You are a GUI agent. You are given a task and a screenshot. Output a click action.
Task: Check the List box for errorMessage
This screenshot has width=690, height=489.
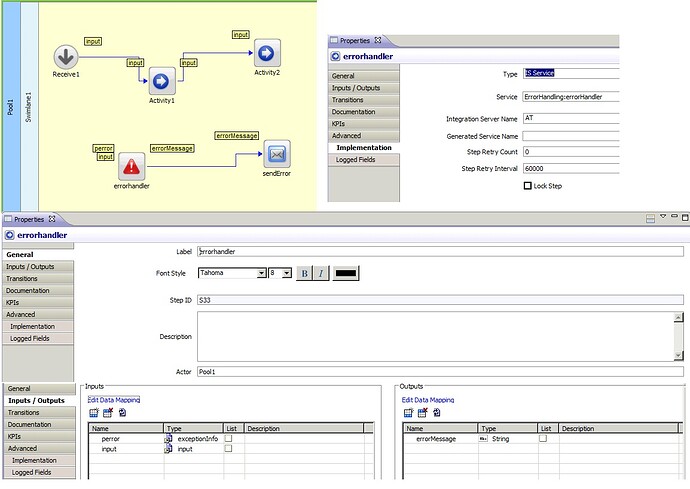coord(543,438)
